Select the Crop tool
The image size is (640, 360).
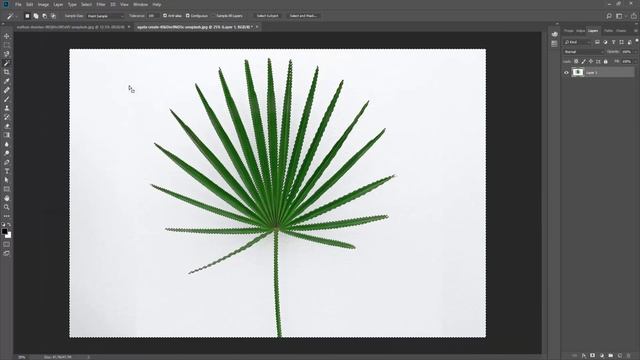7,72
